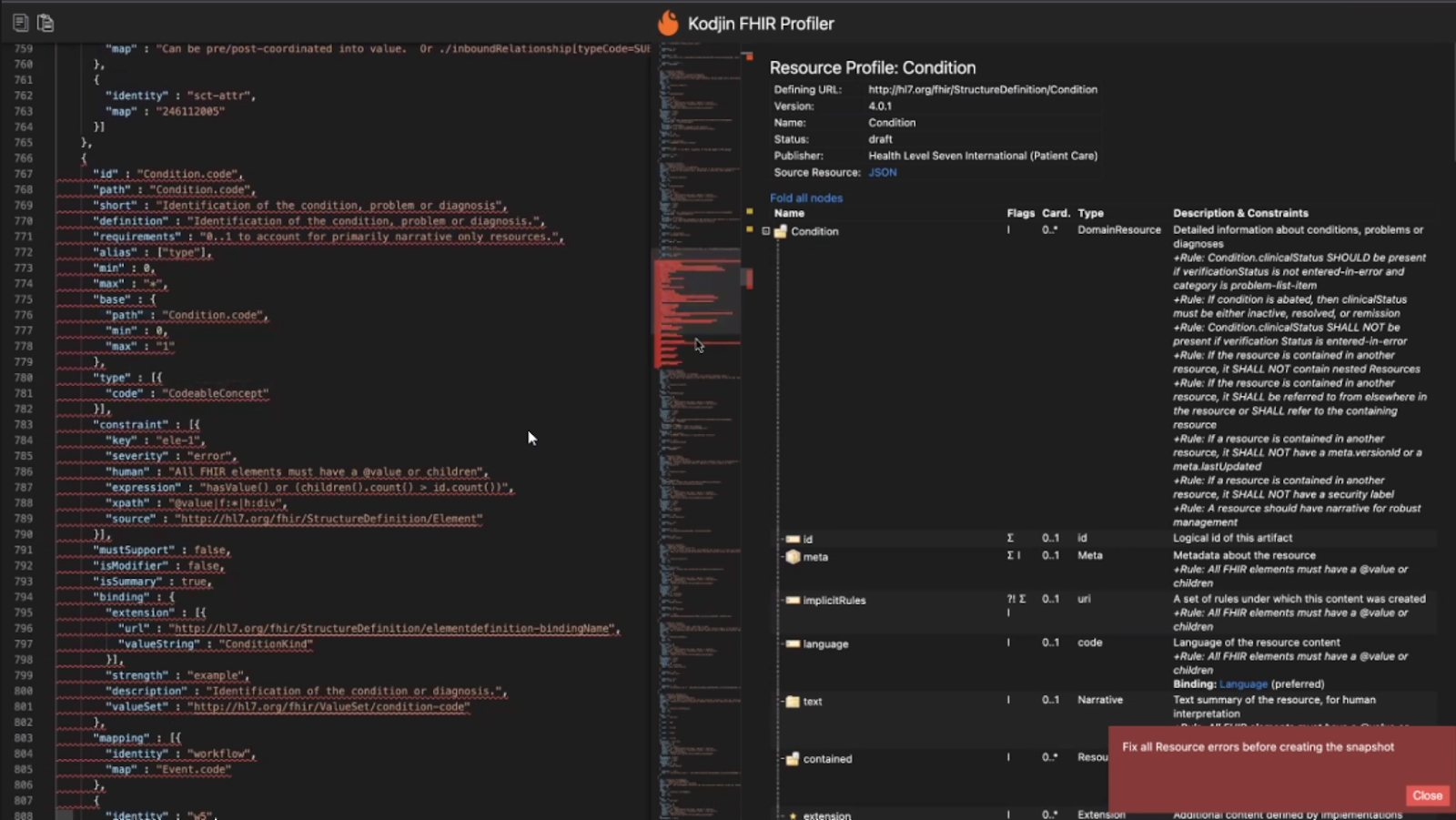This screenshot has height=820, width=1456.
Task: Select the text element in the tree
Action: coord(813,701)
